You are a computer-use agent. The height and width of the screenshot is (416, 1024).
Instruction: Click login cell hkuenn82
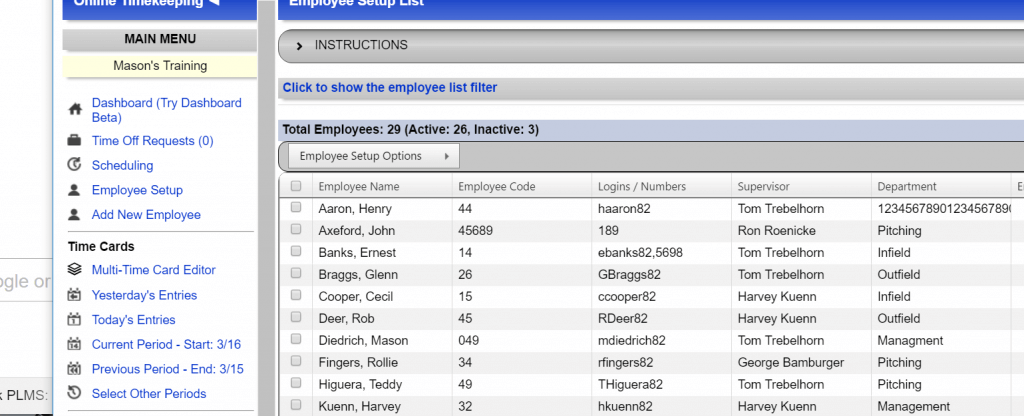pos(625,406)
